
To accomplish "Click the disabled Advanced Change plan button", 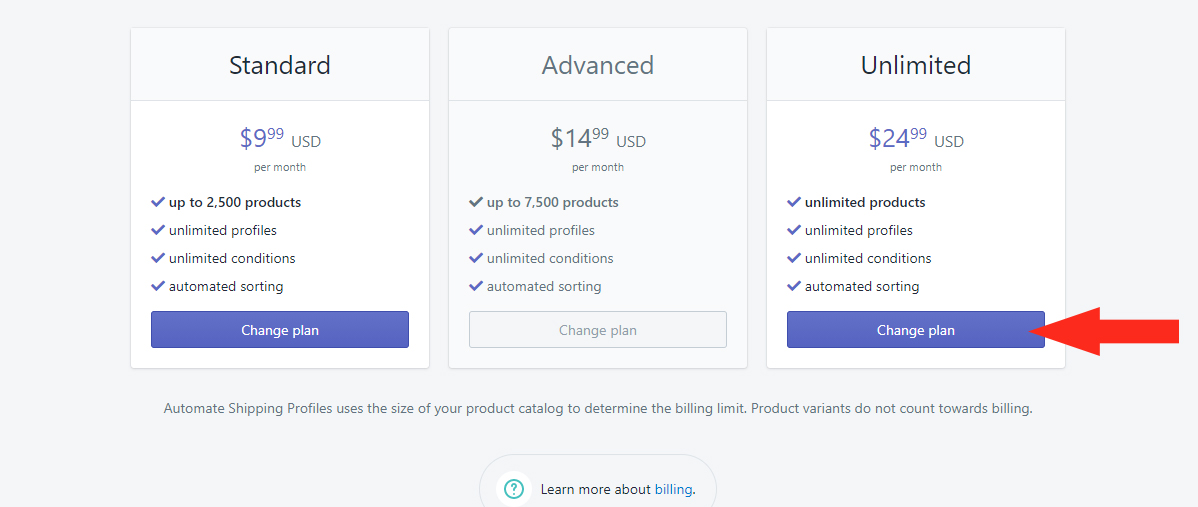I will pyautogui.click(x=597, y=330).
